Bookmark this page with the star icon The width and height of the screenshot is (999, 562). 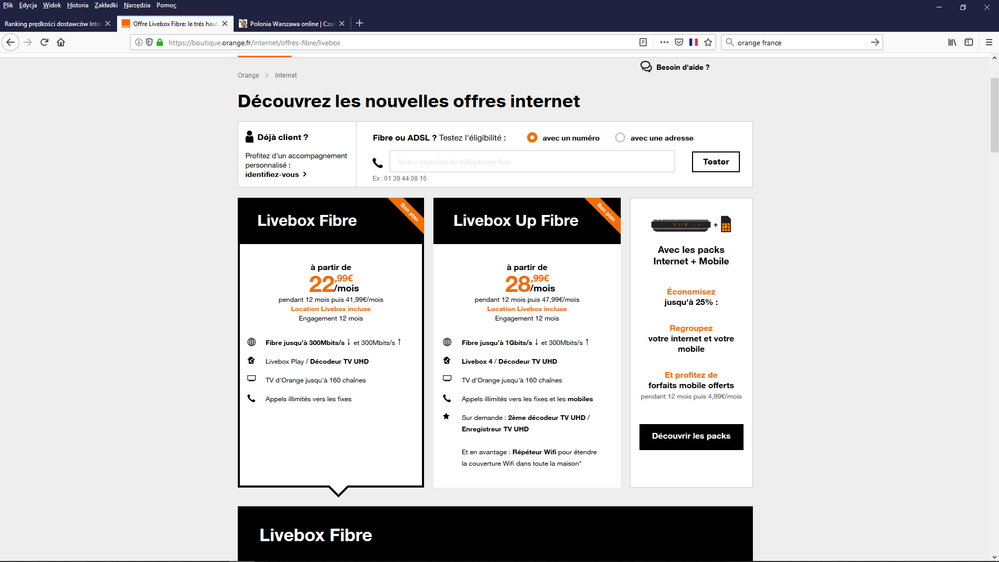[708, 43]
